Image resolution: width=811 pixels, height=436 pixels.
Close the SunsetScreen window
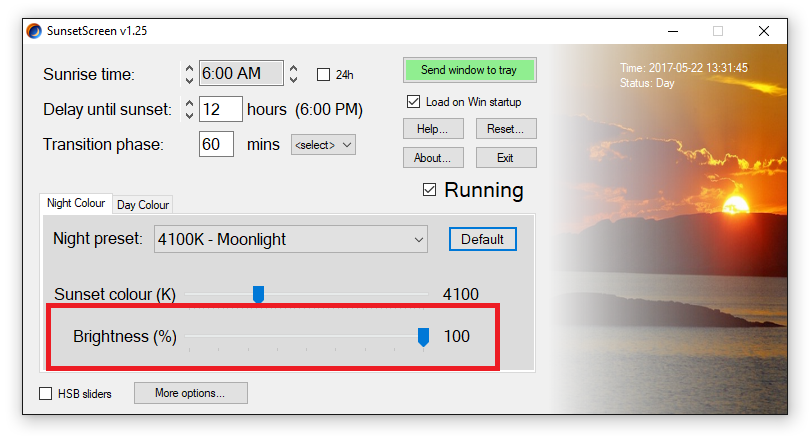click(764, 31)
